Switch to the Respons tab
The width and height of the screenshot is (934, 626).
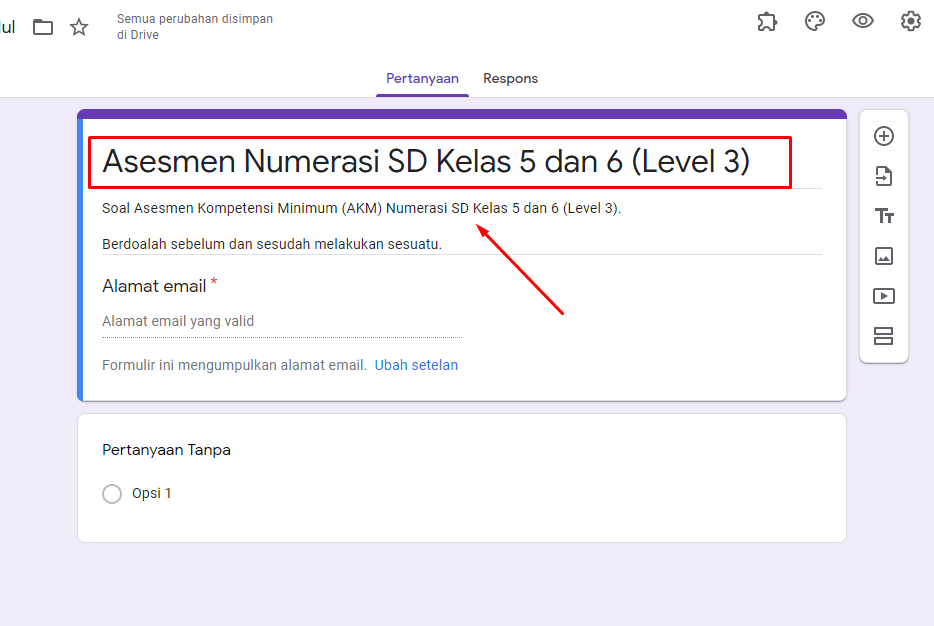point(510,78)
